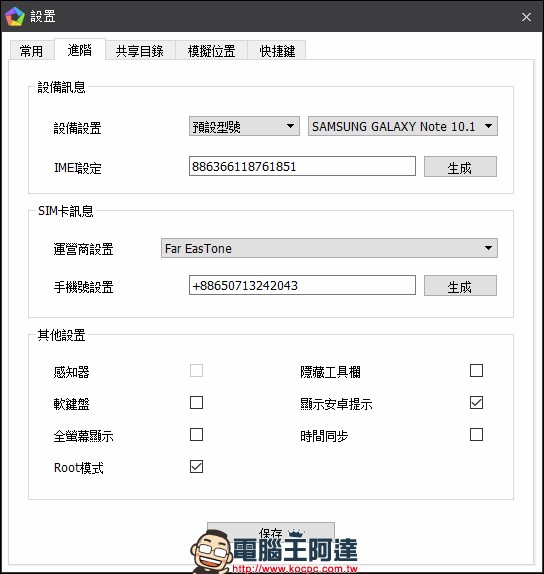Image resolution: width=544 pixels, height=574 pixels.
Task: Generate a new IMEI with 生成 button
Action: 460,167
